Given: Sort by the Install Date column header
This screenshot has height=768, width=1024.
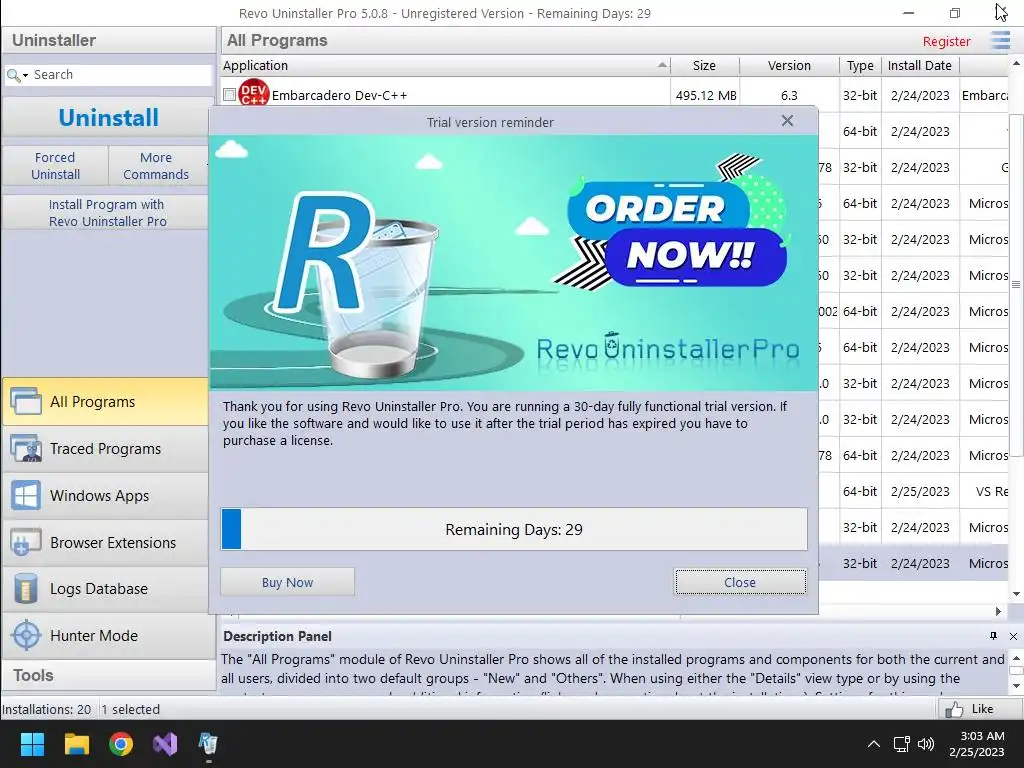Looking at the screenshot, I should 920,65.
